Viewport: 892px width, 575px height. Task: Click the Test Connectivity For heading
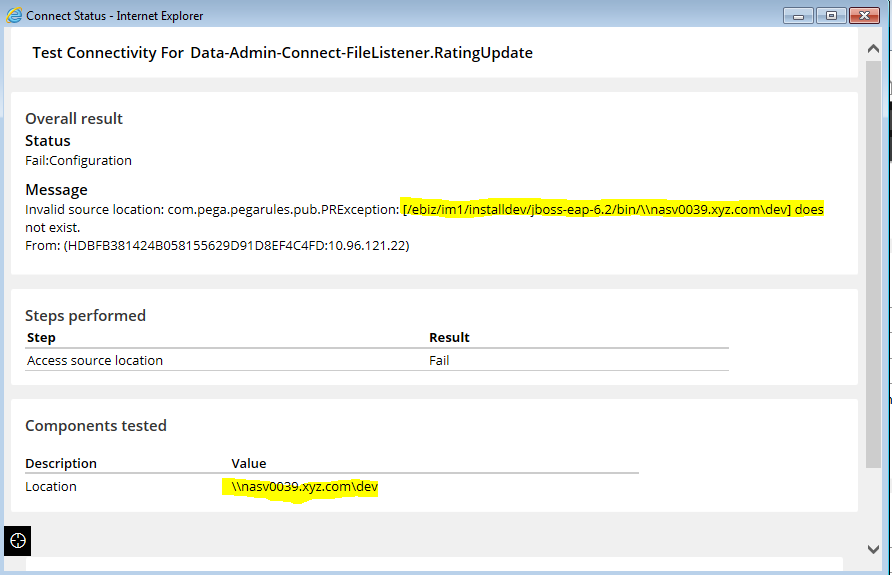[282, 53]
